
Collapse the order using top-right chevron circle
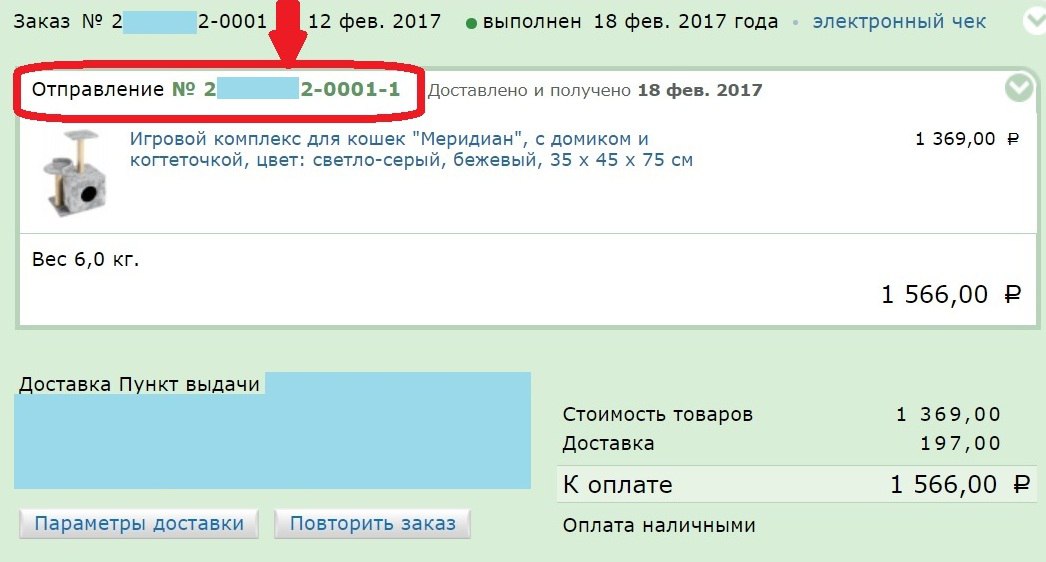pos(1034,21)
